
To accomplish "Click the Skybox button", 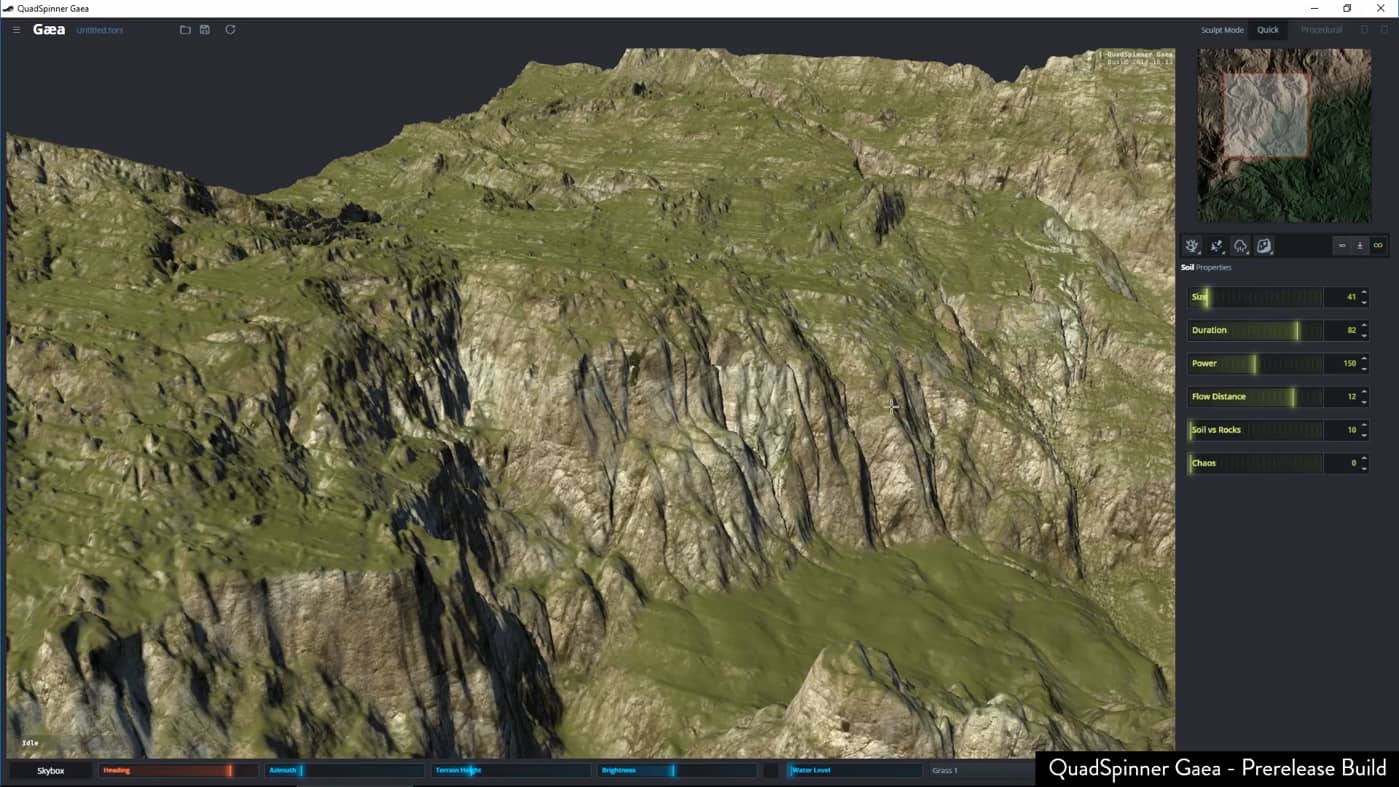I will [51, 771].
